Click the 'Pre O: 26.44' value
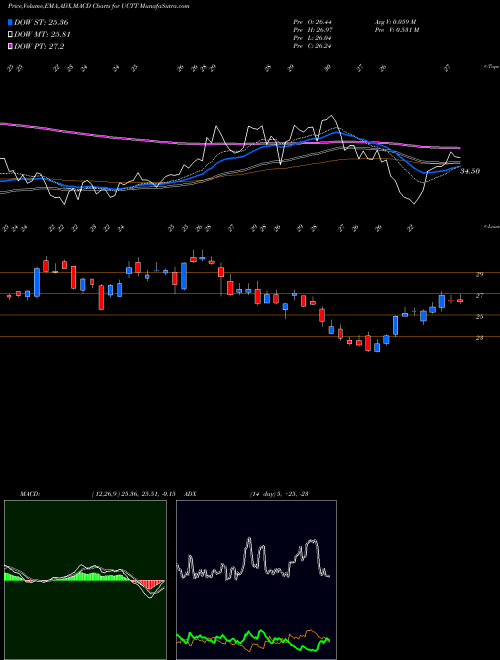 [313, 22]
